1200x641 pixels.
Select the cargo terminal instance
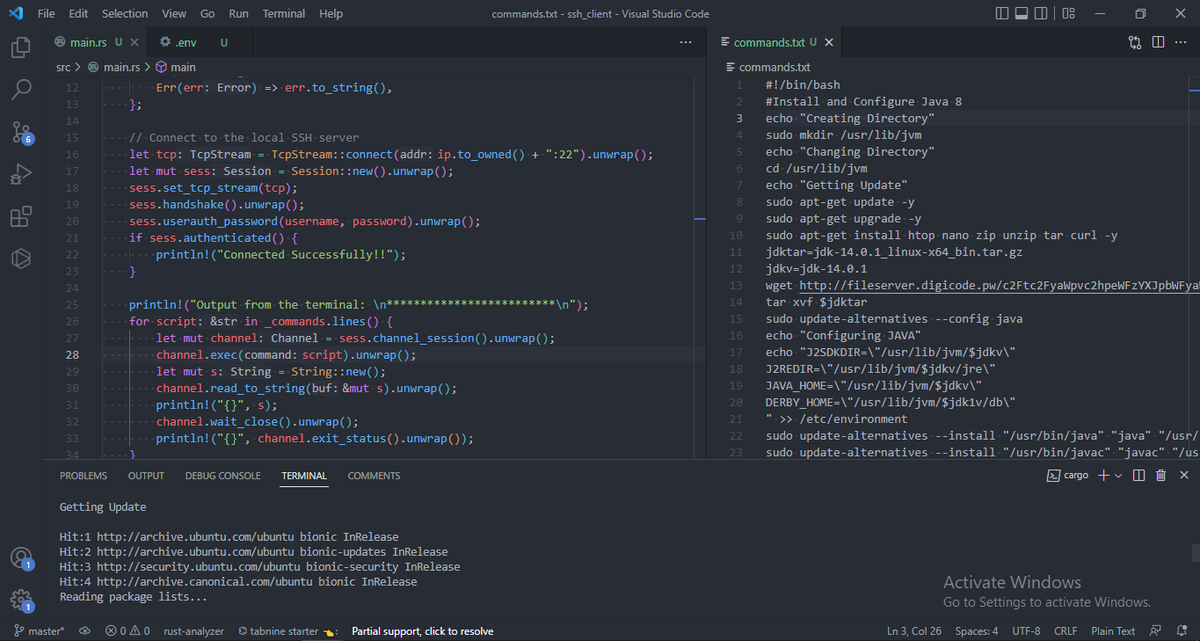pyautogui.click(x=1067, y=476)
